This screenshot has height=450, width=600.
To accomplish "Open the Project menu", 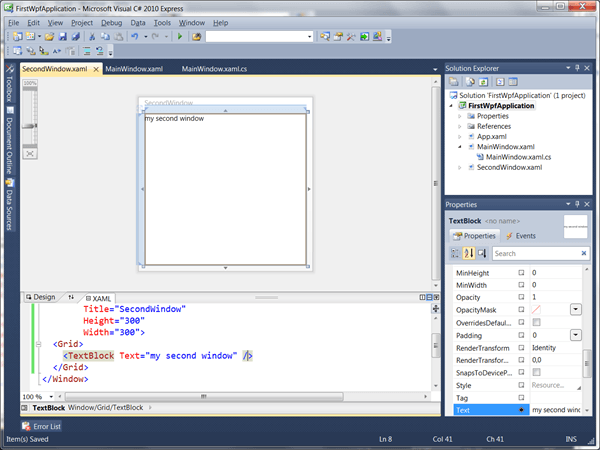I will pos(82,23).
